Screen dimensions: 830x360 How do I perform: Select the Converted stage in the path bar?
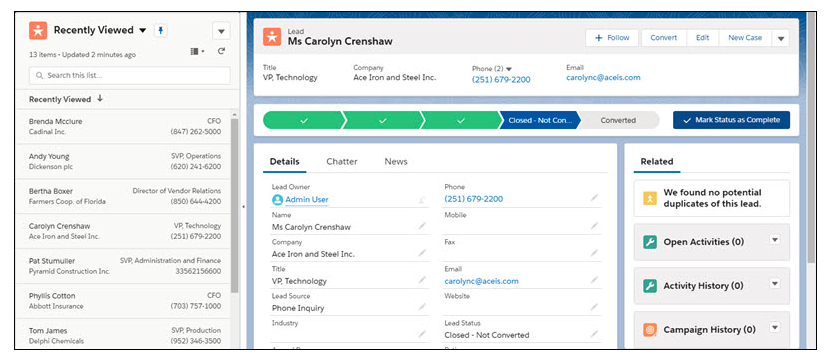tap(618, 120)
